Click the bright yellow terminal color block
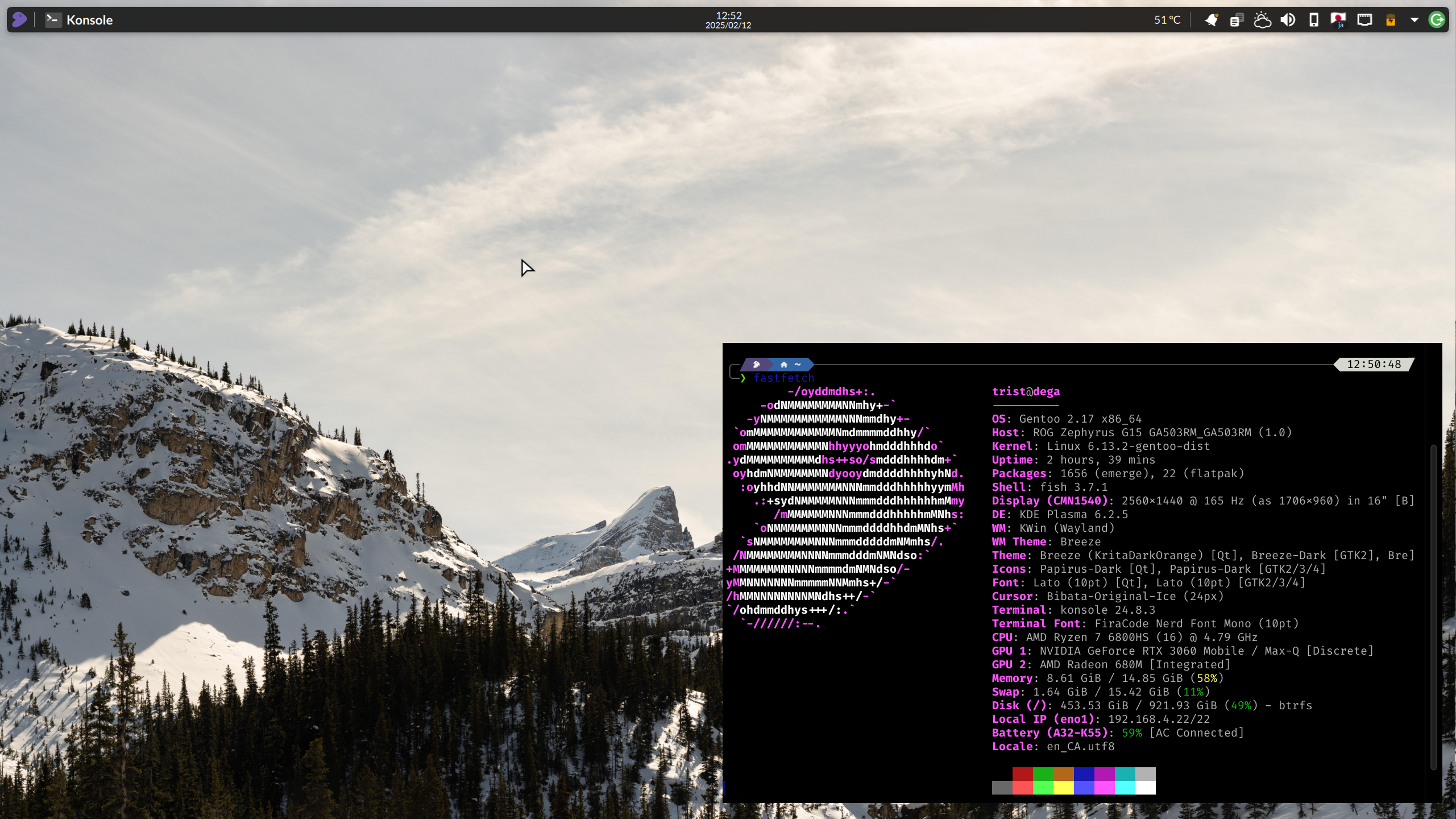The height and width of the screenshot is (819, 1456). pyautogui.click(x=1064, y=788)
